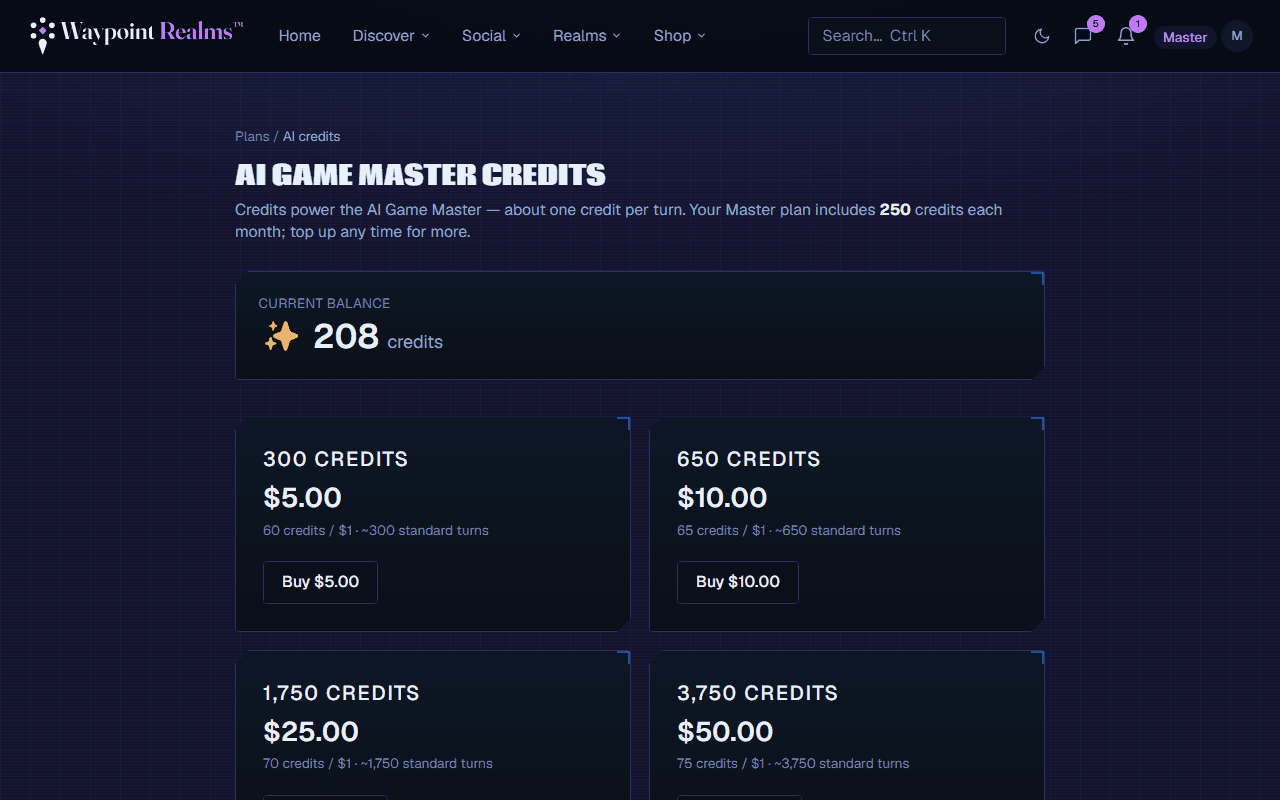Select the 1,750 CREDITS card title
1280x800 pixels.
click(x=341, y=693)
